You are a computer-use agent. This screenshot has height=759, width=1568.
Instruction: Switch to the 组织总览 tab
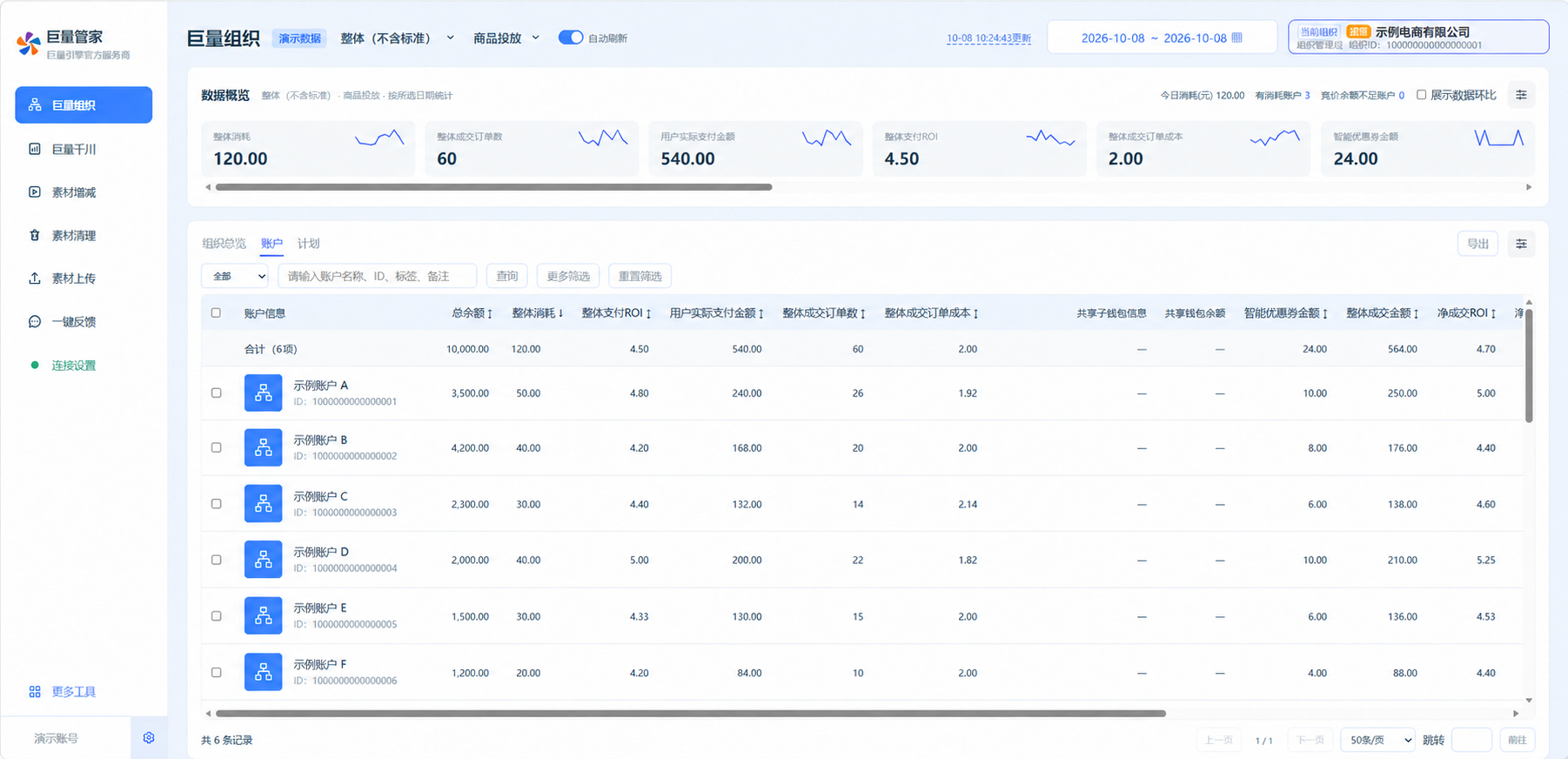[224, 244]
